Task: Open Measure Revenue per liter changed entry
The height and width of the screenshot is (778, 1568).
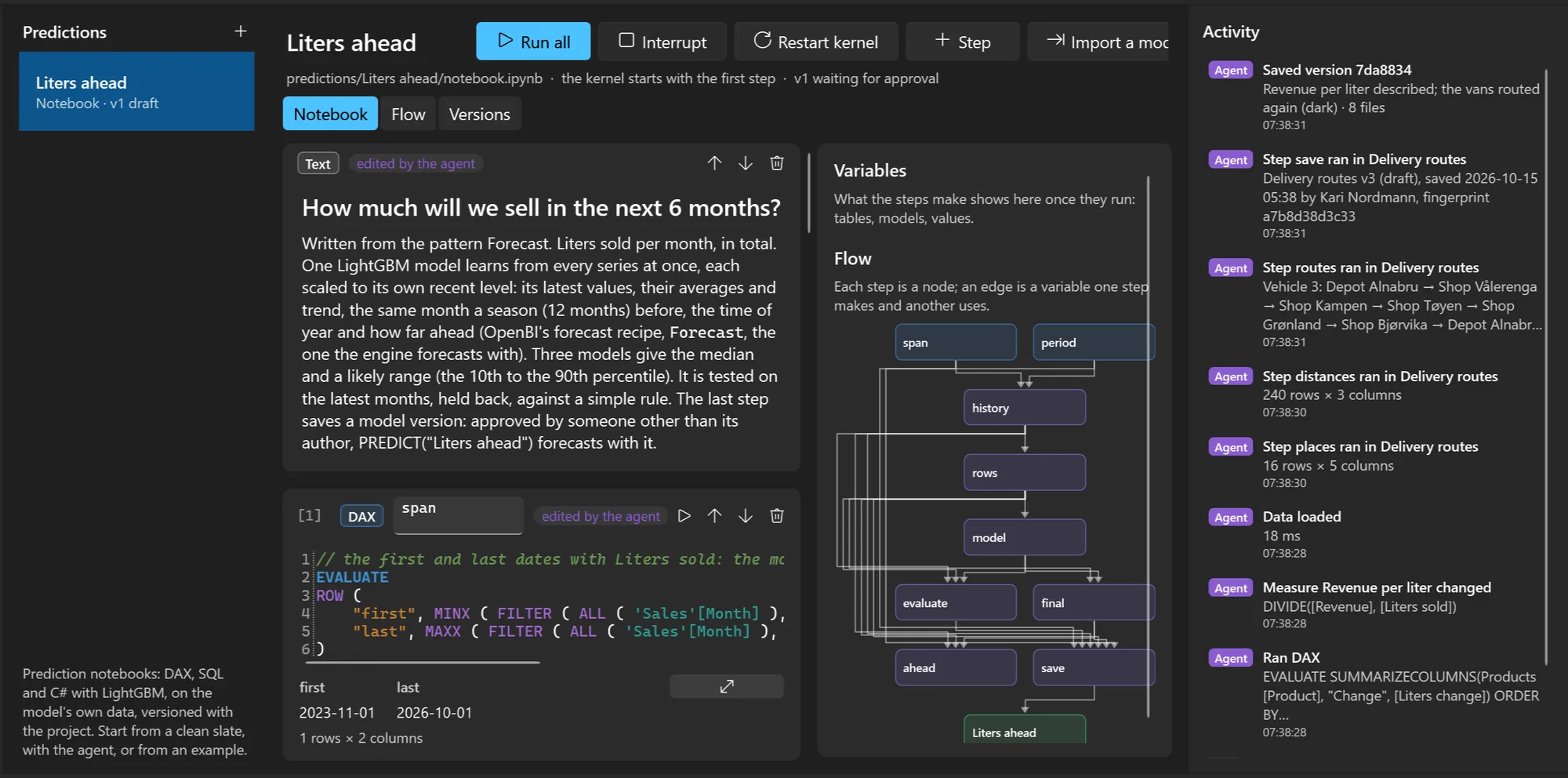Action: (x=1375, y=605)
